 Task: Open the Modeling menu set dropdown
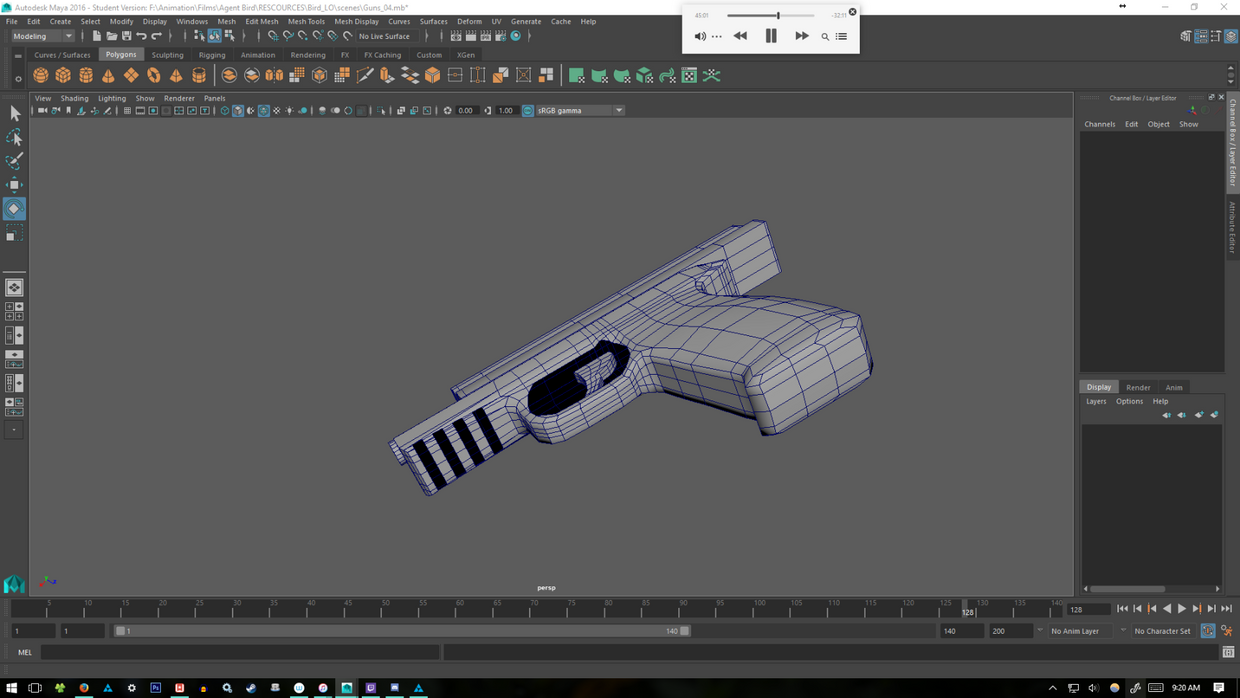(x=42, y=36)
